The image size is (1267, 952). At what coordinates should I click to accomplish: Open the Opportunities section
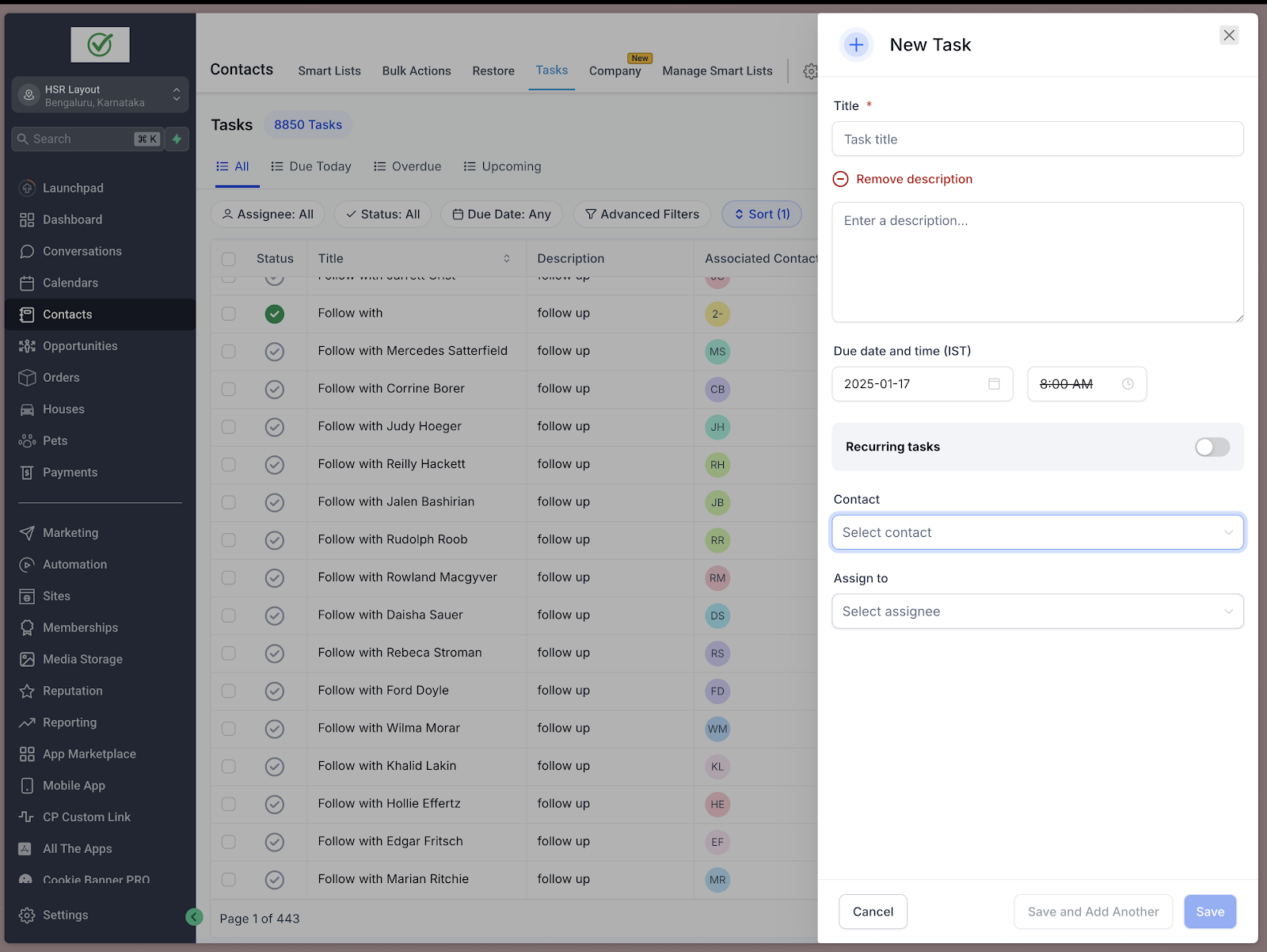click(80, 346)
